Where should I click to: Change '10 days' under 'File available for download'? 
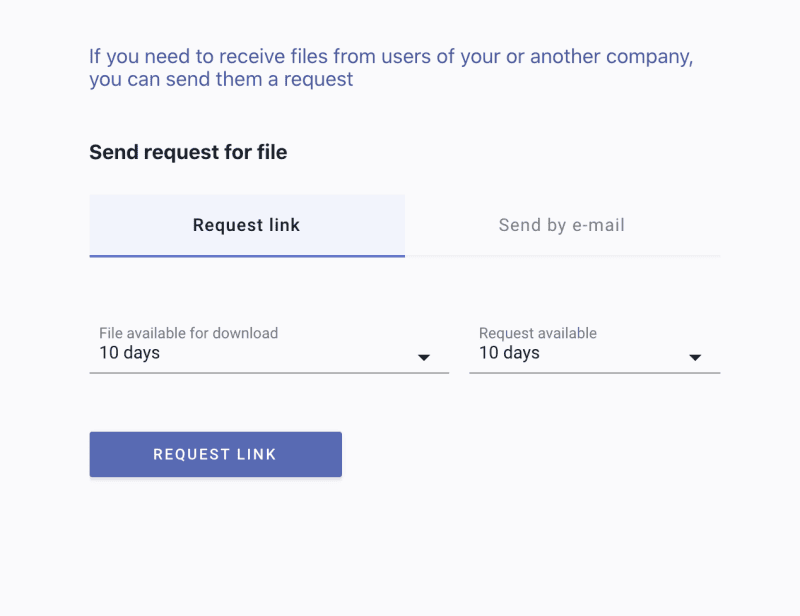(x=129, y=352)
